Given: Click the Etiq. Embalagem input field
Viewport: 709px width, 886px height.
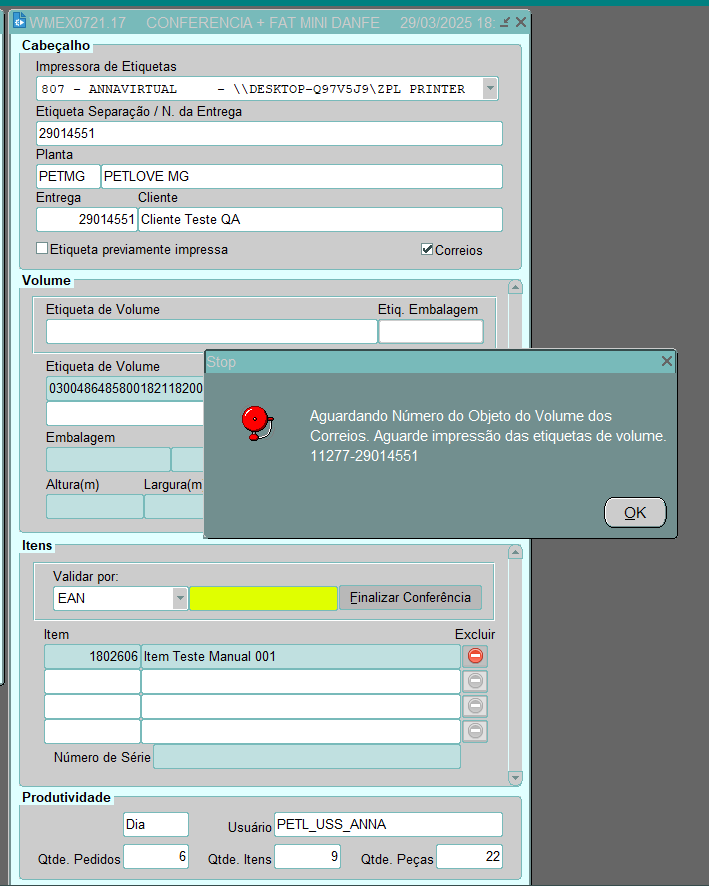Looking at the screenshot, I should (430, 332).
